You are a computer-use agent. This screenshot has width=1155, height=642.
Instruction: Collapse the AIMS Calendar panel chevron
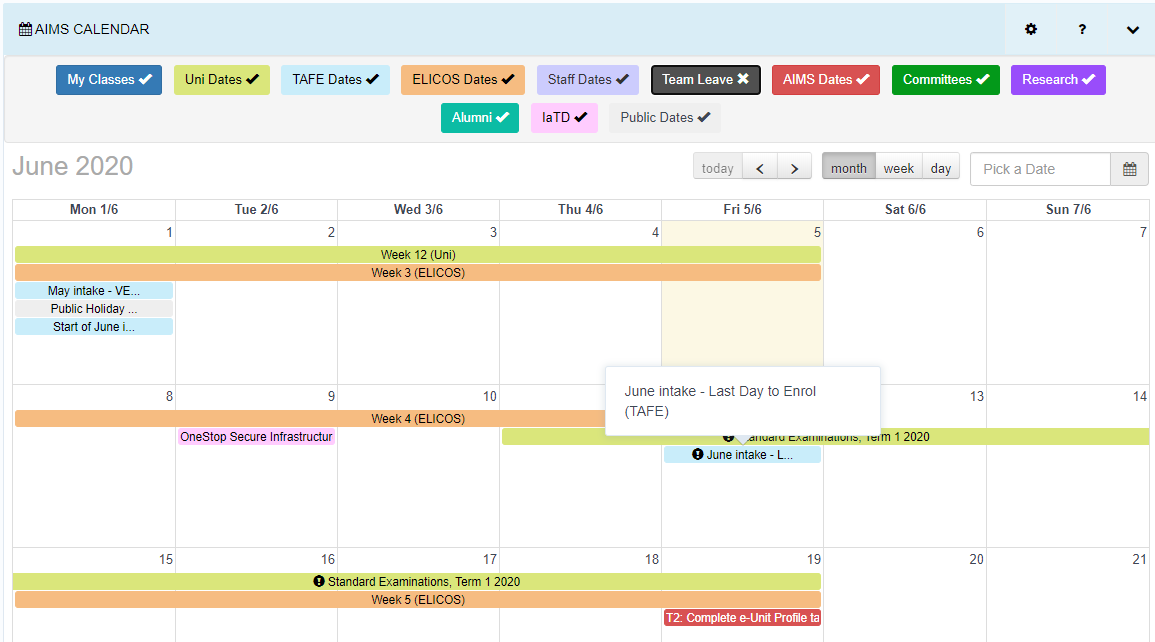click(1132, 30)
